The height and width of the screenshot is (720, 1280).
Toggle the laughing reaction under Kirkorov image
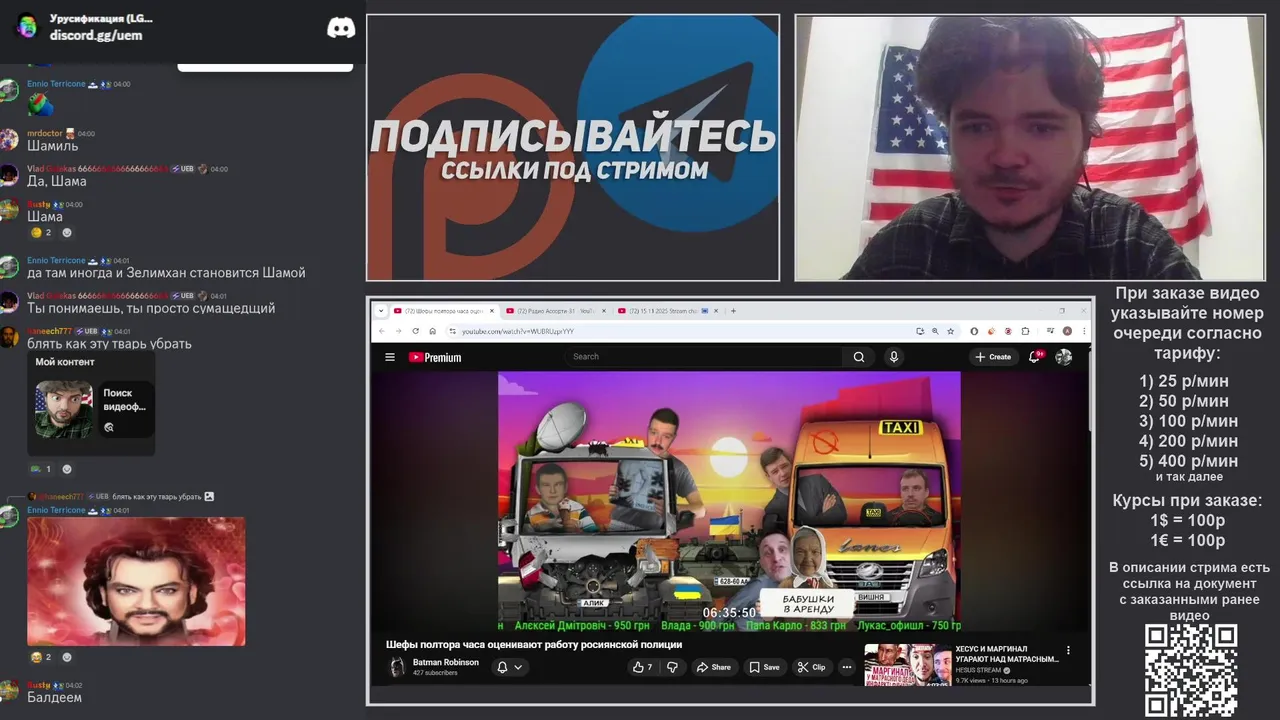(x=41, y=657)
